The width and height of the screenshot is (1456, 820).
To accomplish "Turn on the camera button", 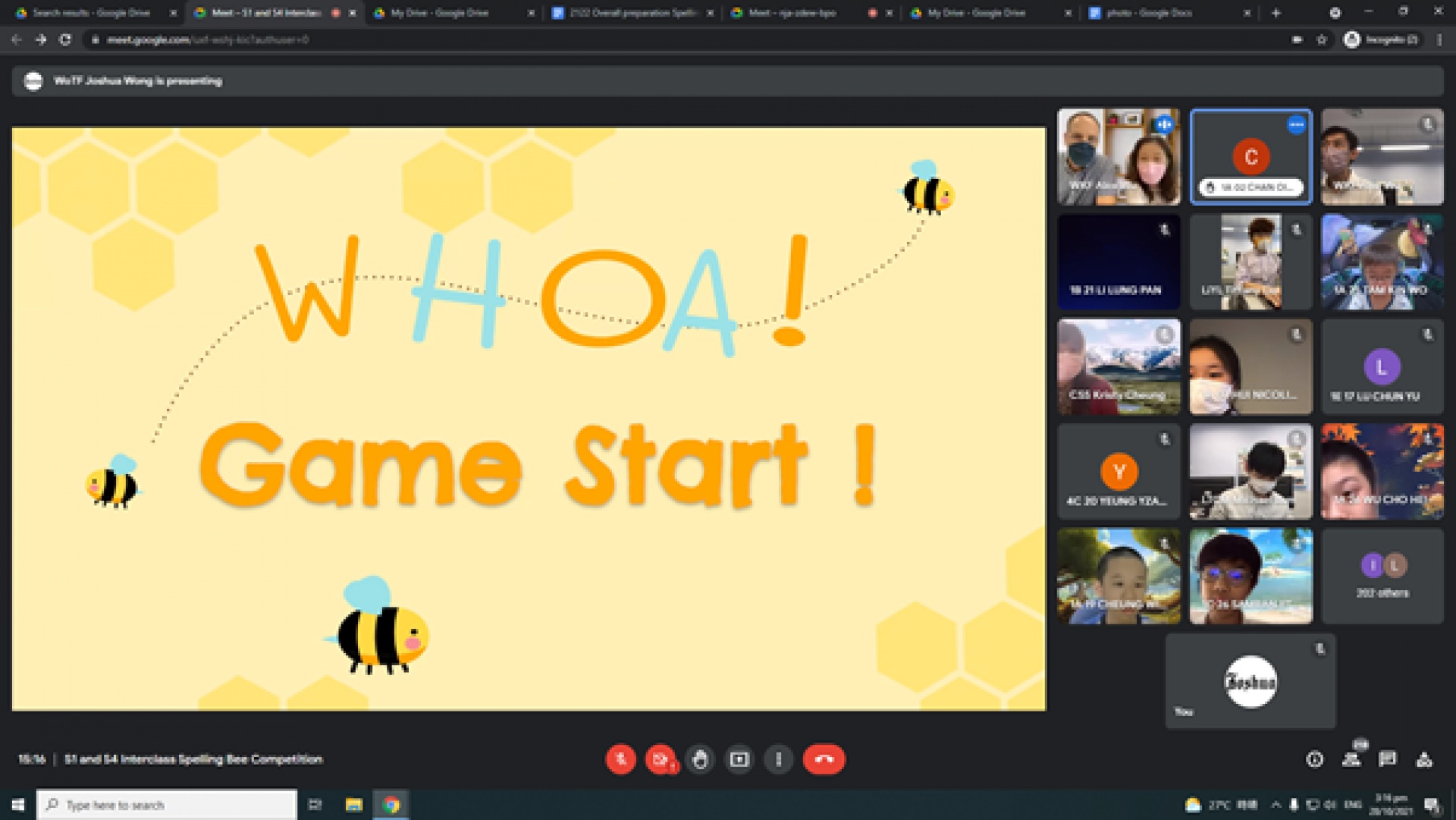I will point(661,759).
